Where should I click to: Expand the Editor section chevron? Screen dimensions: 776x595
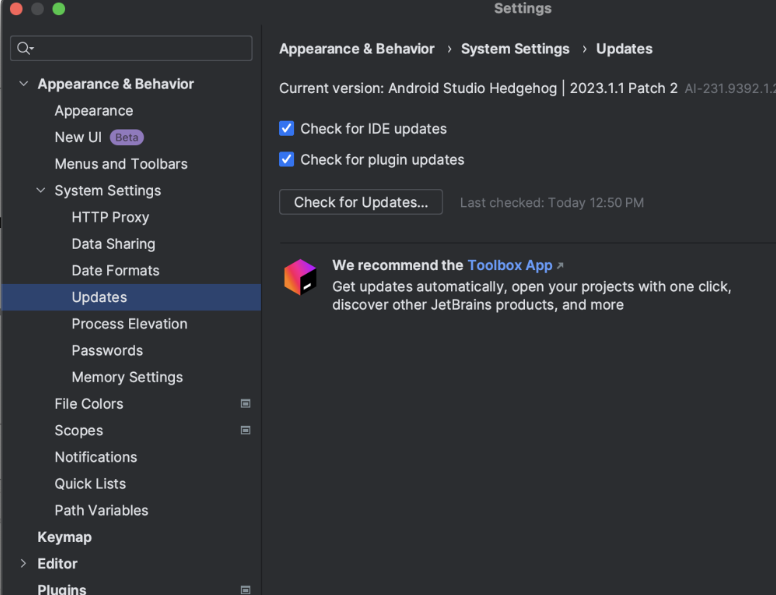[x=23, y=563]
